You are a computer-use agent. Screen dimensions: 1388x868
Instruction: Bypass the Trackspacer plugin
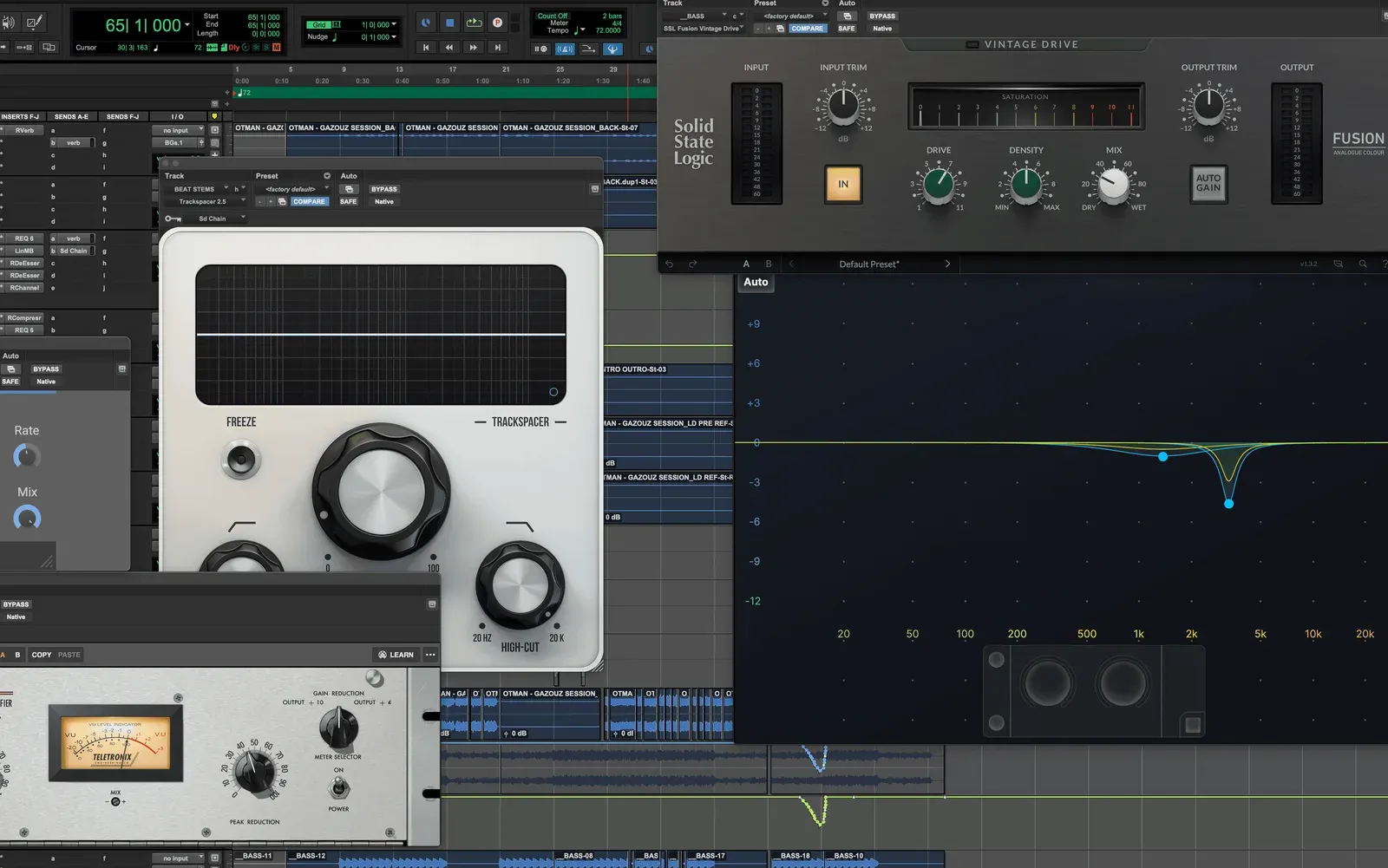[x=384, y=189]
